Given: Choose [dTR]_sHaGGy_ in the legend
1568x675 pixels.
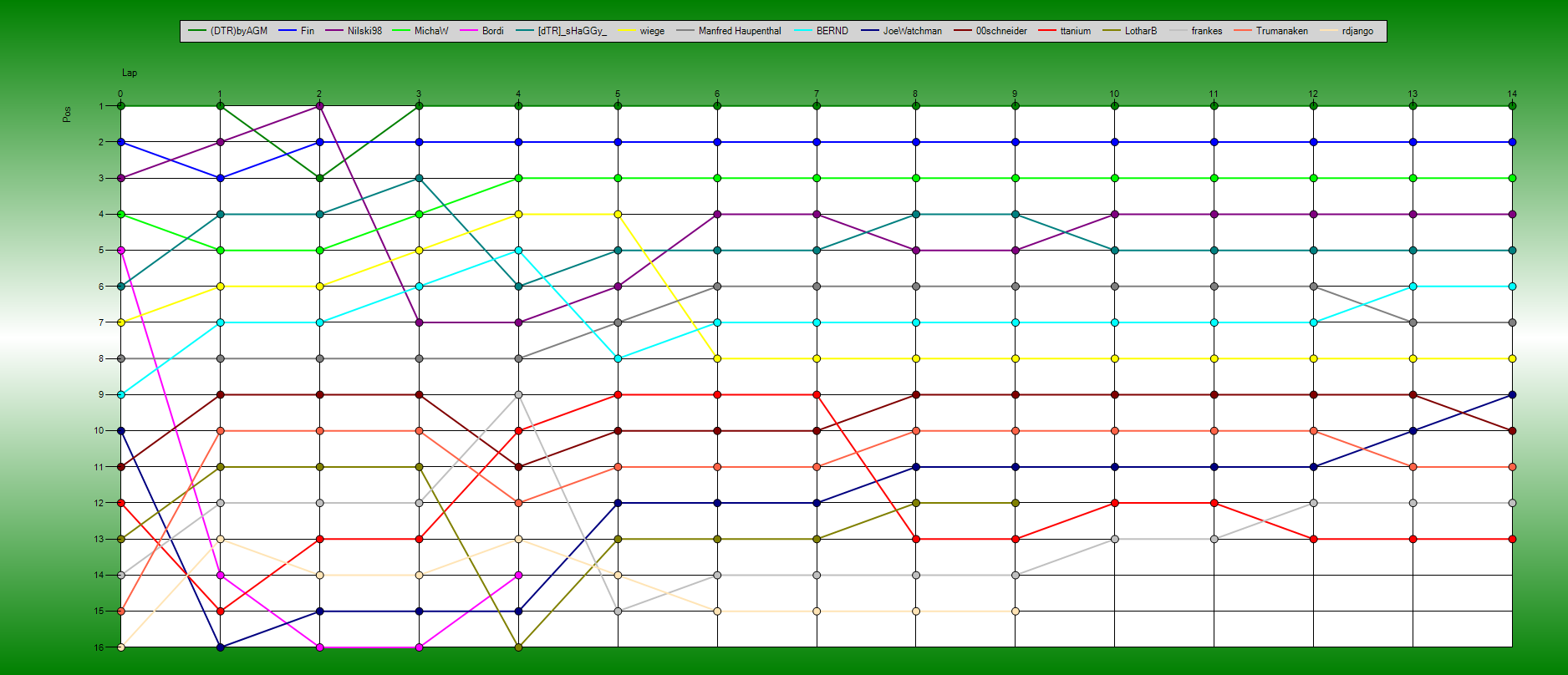Looking at the screenshot, I should [x=562, y=31].
